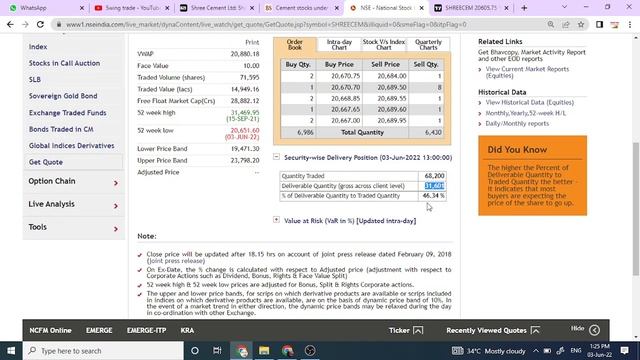Open Task View on taskbar
Screen dimensions: 640x360
point(217,351)
